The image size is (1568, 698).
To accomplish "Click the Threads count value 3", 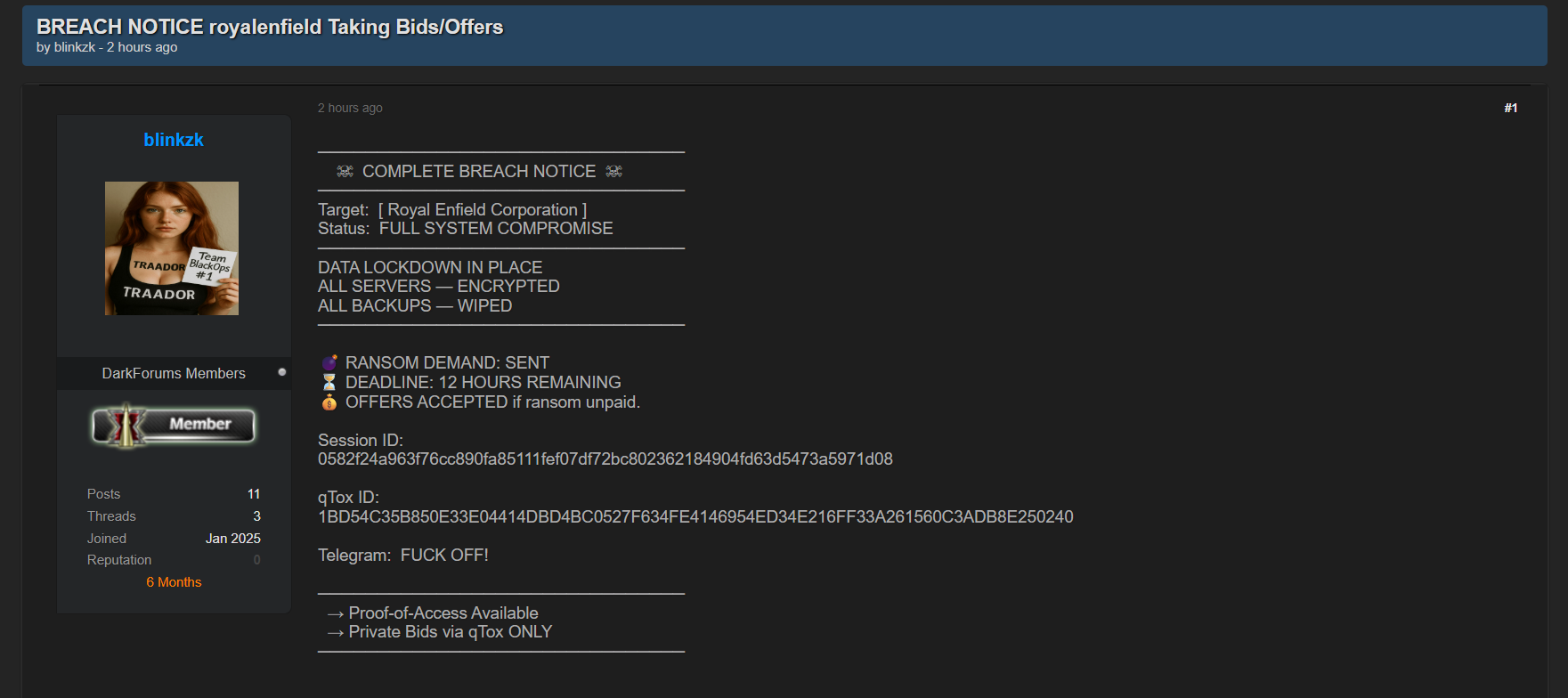I will coord(256,516).
